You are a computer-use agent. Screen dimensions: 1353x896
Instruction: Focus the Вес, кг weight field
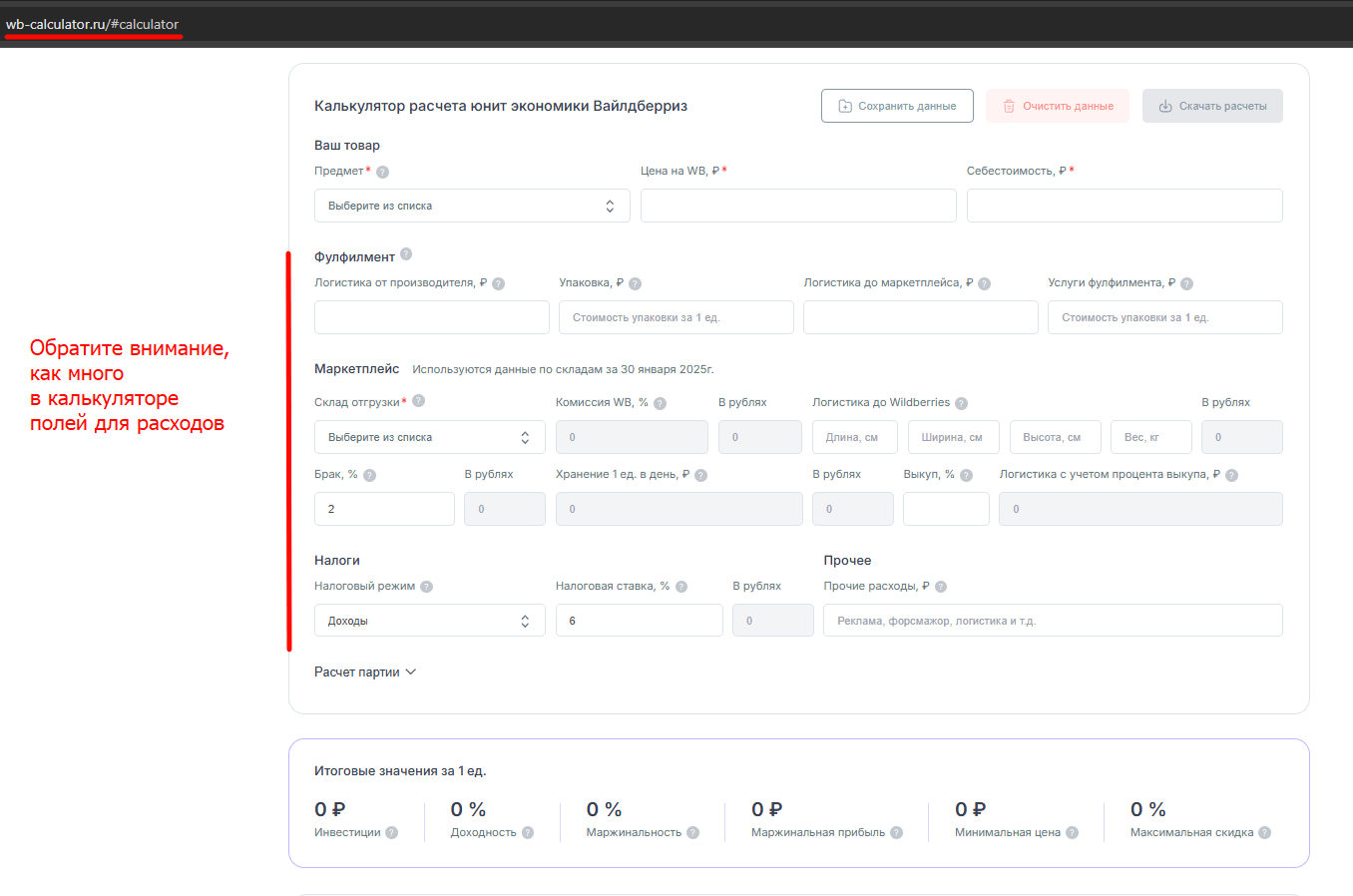[1151, 437]
